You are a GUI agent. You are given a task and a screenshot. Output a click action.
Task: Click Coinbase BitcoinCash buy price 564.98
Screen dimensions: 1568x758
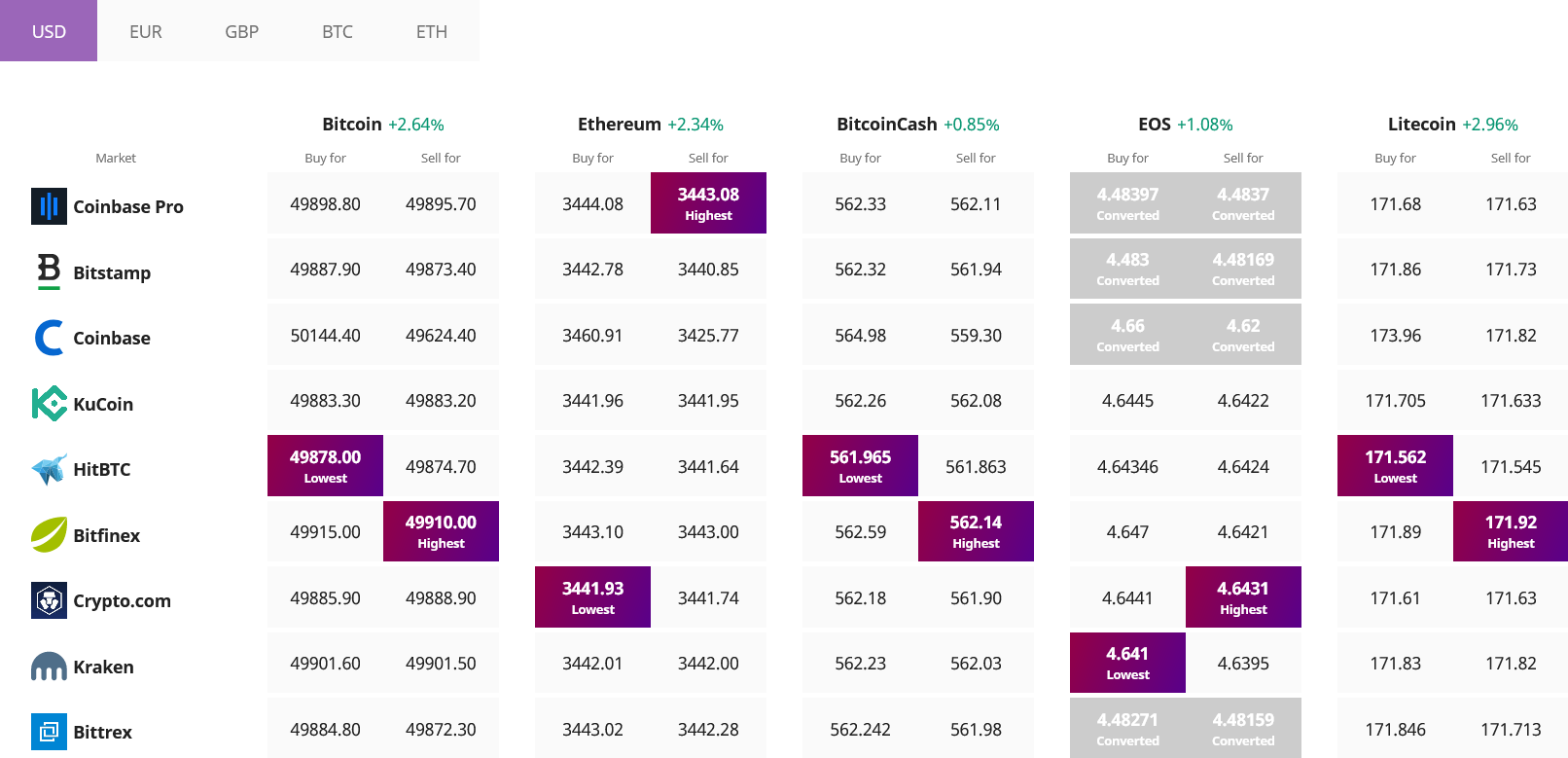tap(860, 335)
